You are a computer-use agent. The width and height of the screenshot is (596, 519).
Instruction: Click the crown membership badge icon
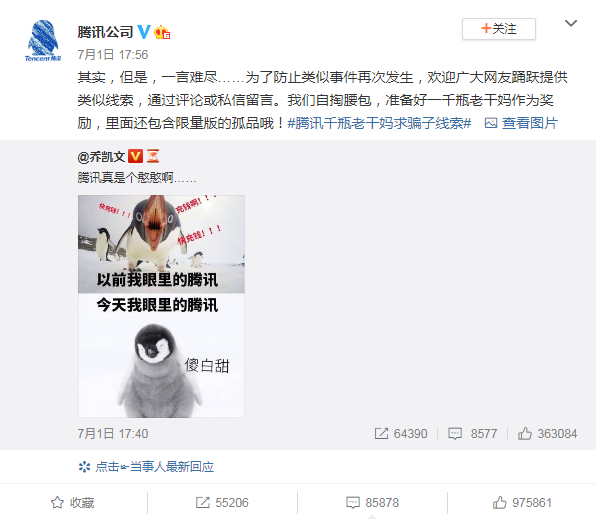(162, 32)
